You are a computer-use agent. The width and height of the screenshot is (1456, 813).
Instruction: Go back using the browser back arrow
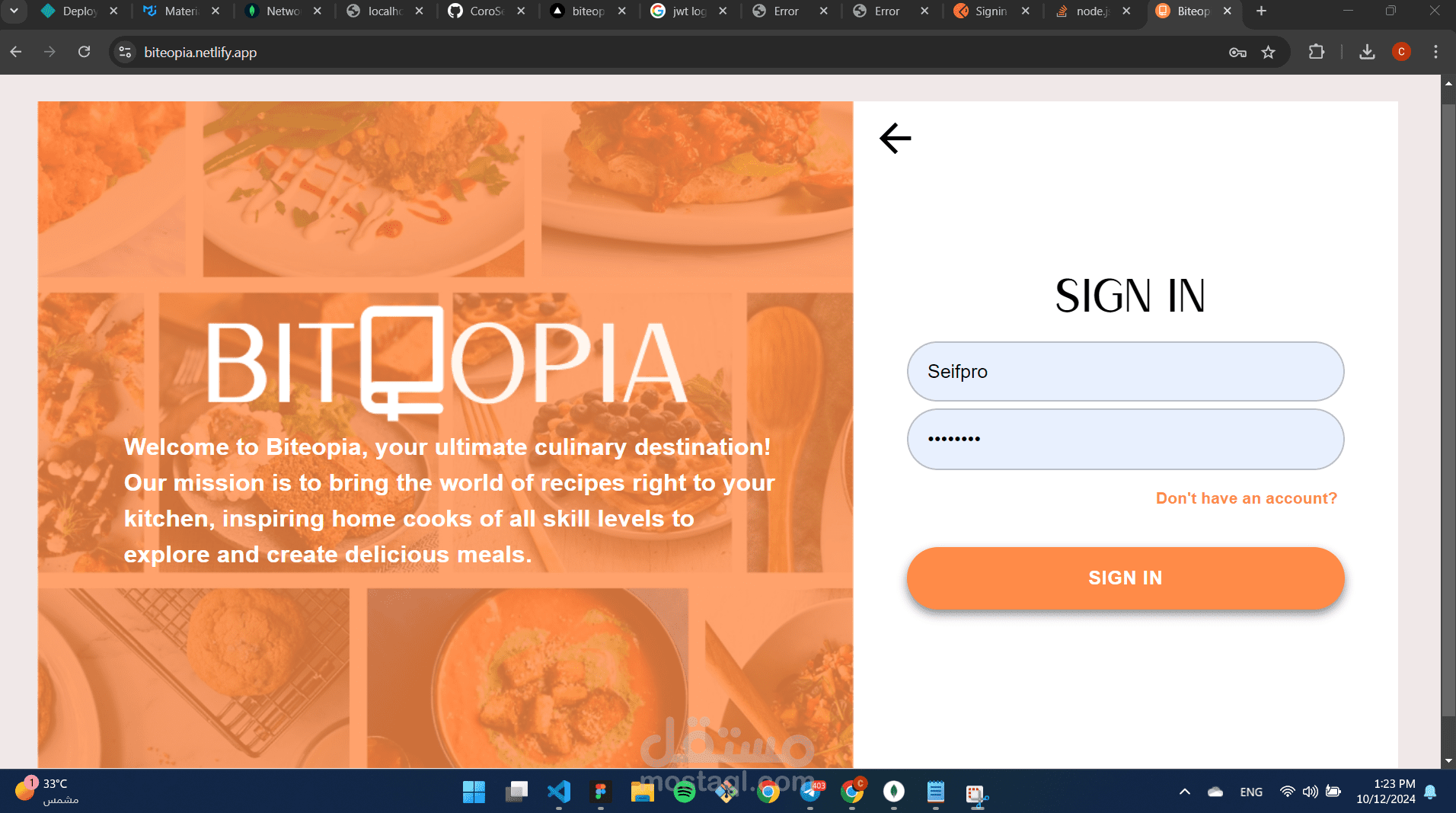pyautogui.click(x=16, y=52)
